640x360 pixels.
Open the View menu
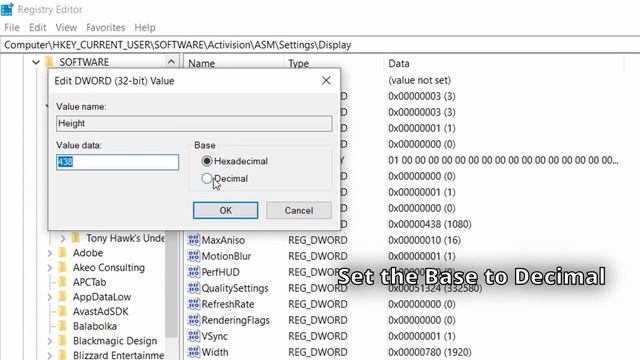click(x=66, y=27)
